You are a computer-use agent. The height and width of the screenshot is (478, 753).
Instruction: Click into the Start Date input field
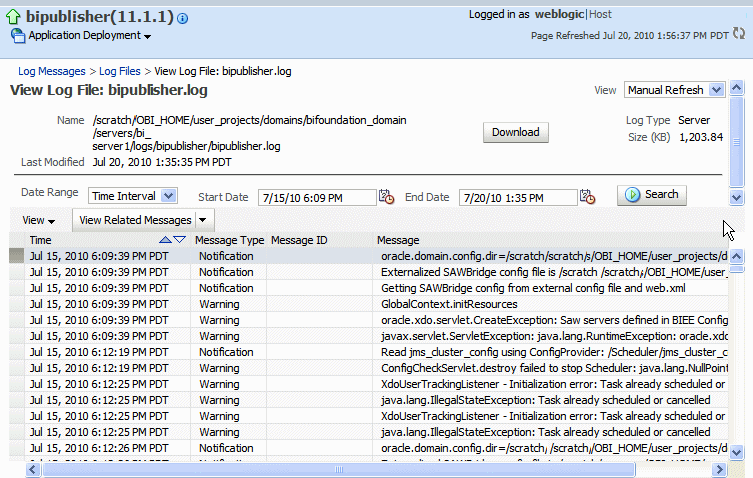pyautogui.click(x=317, y=197)
